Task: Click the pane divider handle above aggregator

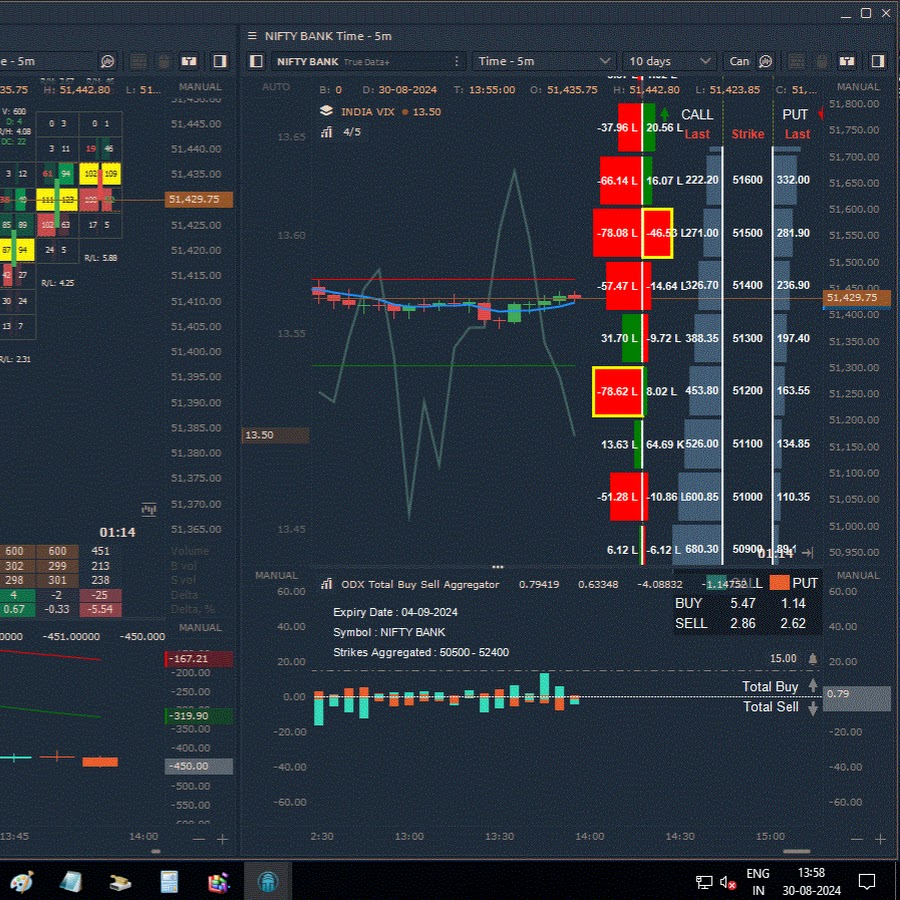Action: pos(498,567)
